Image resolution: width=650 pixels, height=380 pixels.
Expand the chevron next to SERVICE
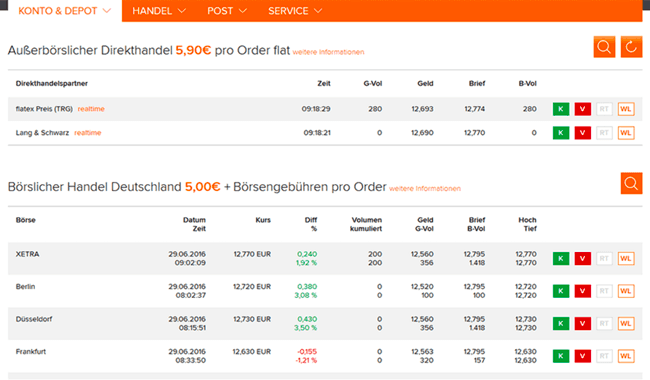(318, 11)
